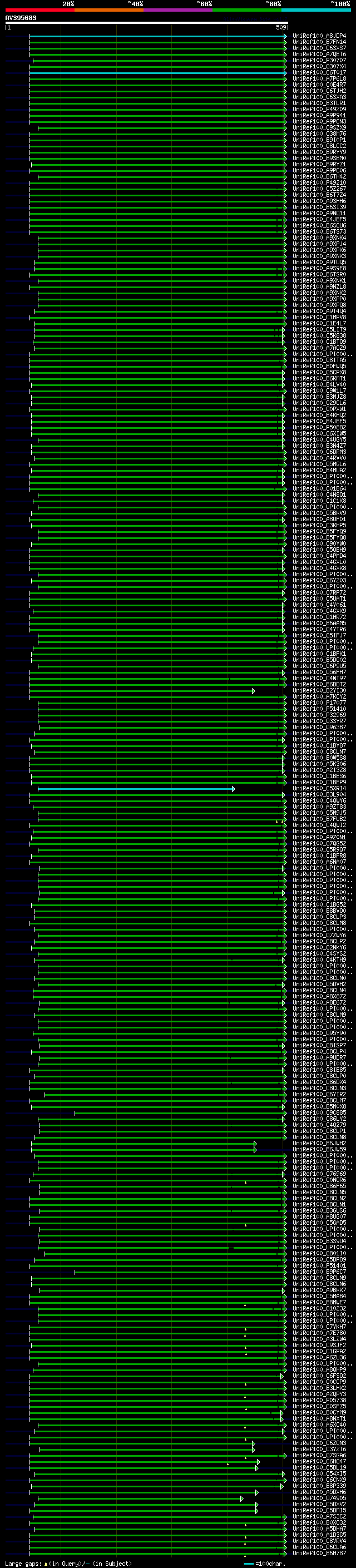
Task: Open hit UniRef100_A8JDP4
Action: coord(319,36)
